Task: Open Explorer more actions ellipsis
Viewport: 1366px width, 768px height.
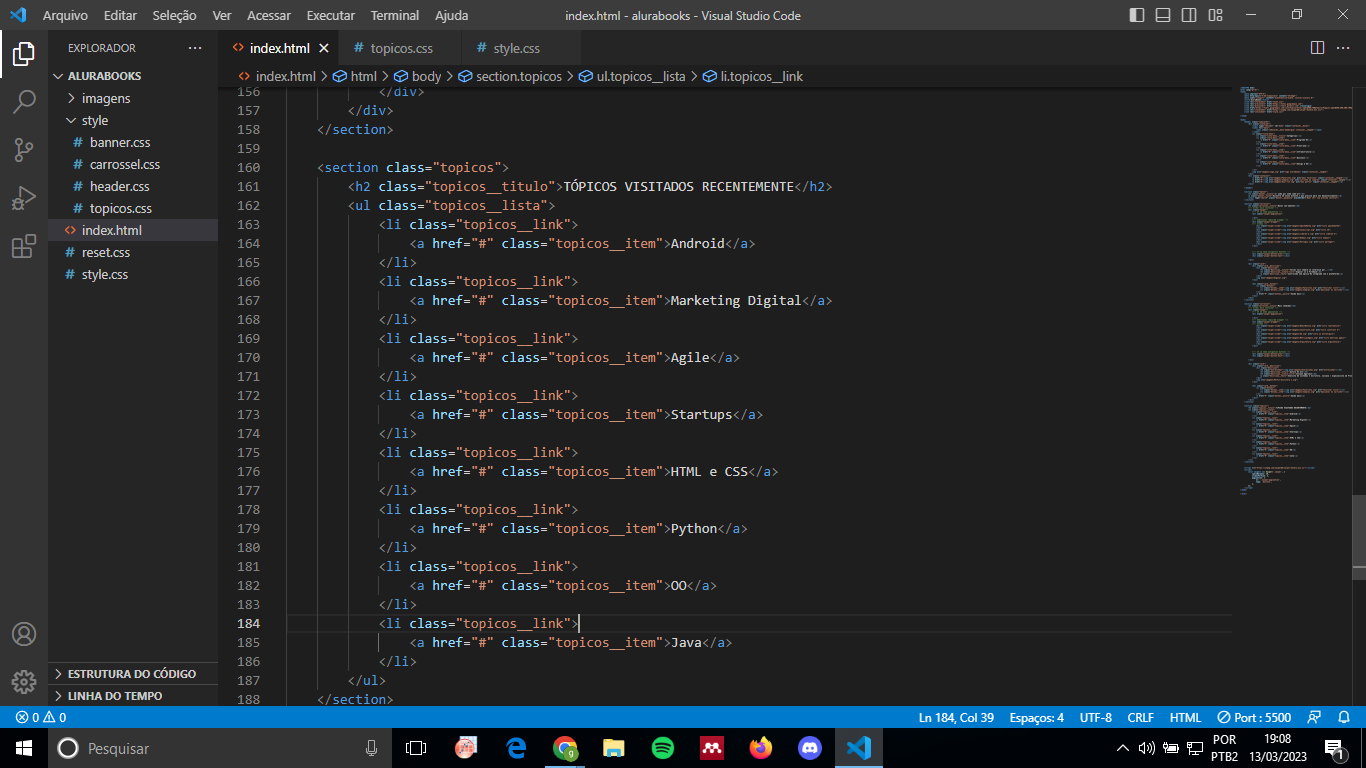Action: coord(194,48)
